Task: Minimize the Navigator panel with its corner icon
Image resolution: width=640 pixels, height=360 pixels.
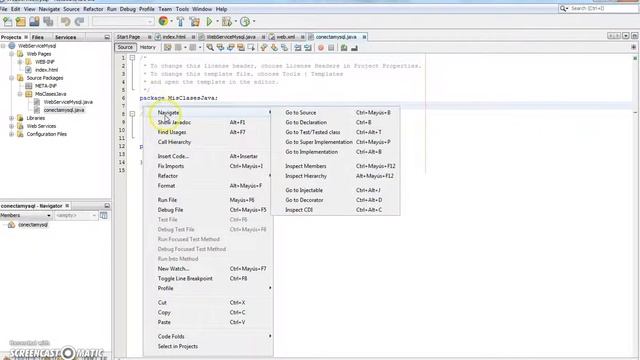Action: (107, 206)
